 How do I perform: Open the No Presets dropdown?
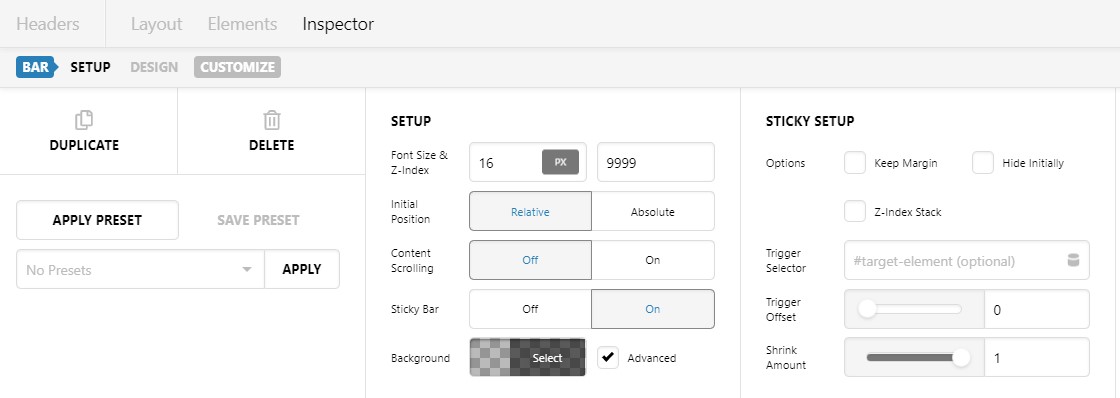(140, 269)
